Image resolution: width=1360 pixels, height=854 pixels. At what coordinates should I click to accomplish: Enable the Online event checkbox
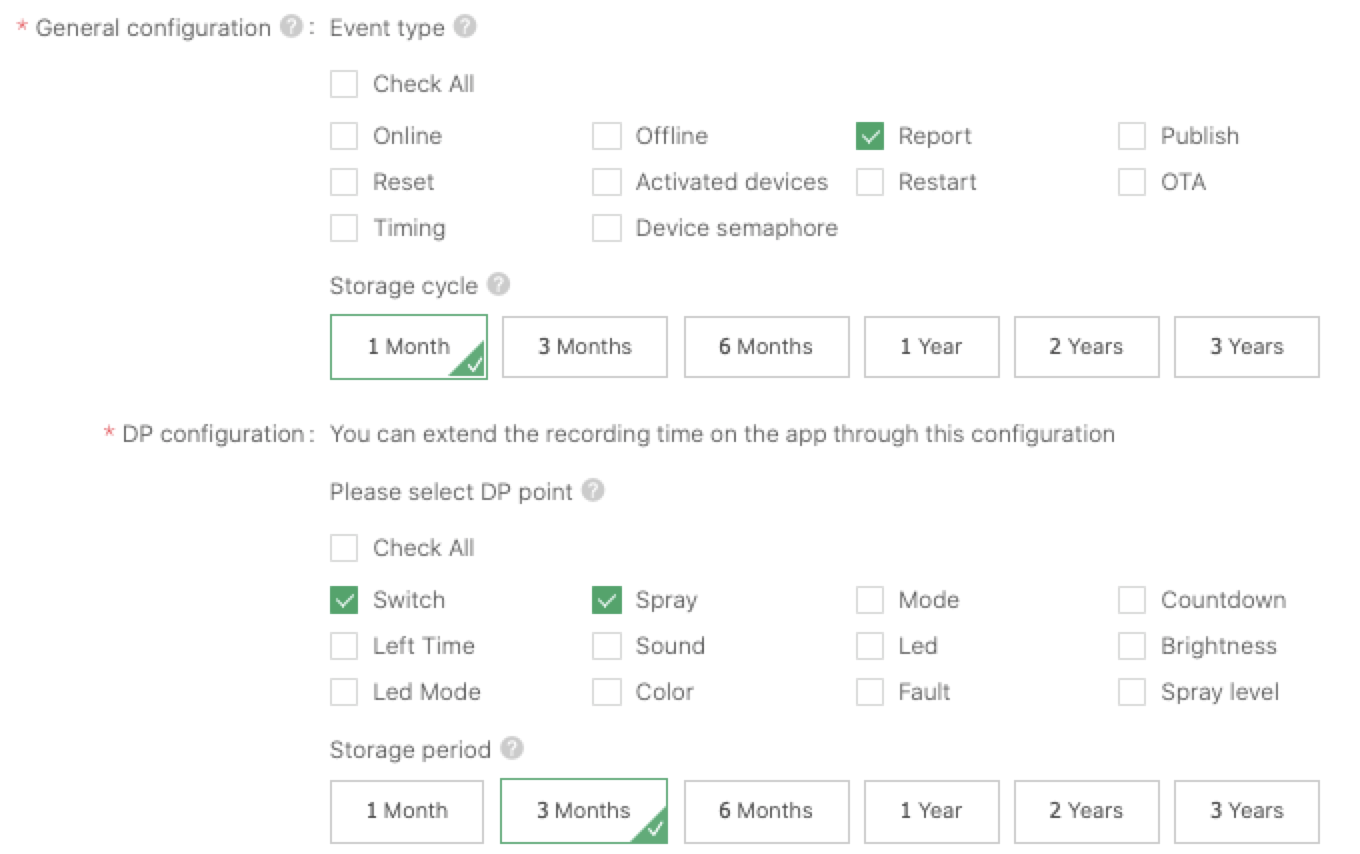tap(344, 136)
